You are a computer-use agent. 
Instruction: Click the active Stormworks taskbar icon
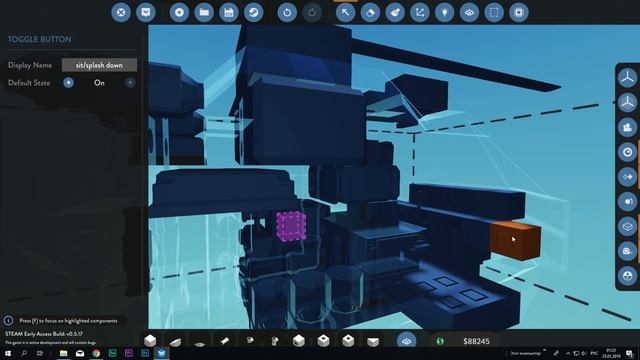(x=161, y=353)
